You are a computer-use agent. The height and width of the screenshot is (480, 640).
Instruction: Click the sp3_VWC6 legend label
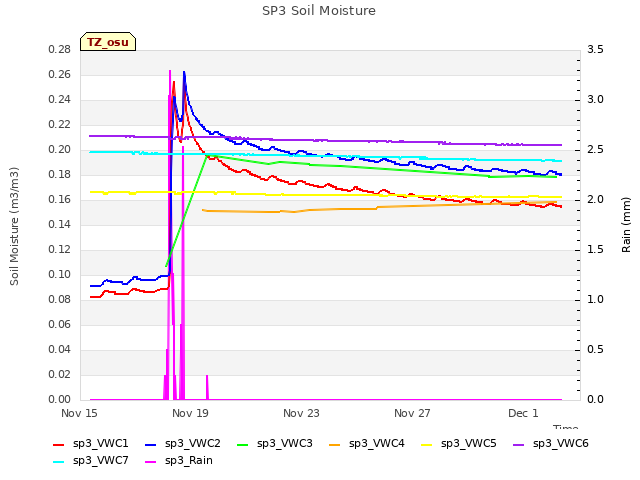point(560,443)
